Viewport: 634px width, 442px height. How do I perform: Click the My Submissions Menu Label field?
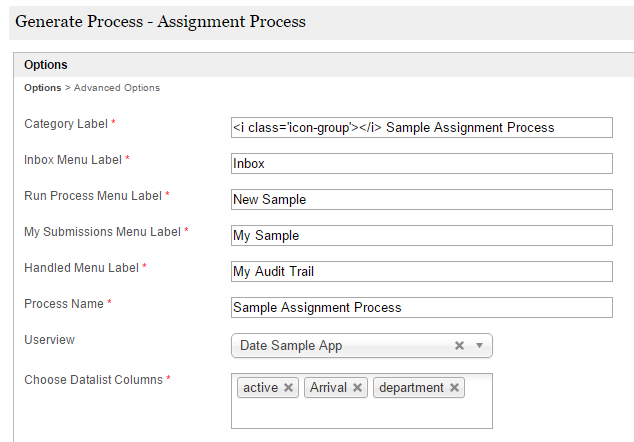[x=421, y=235]
